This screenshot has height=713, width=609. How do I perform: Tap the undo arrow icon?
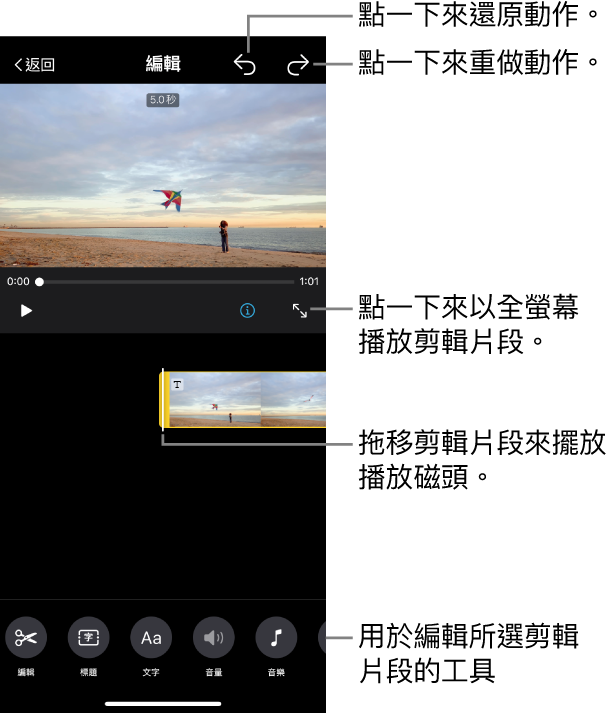(x=245, y=64)
